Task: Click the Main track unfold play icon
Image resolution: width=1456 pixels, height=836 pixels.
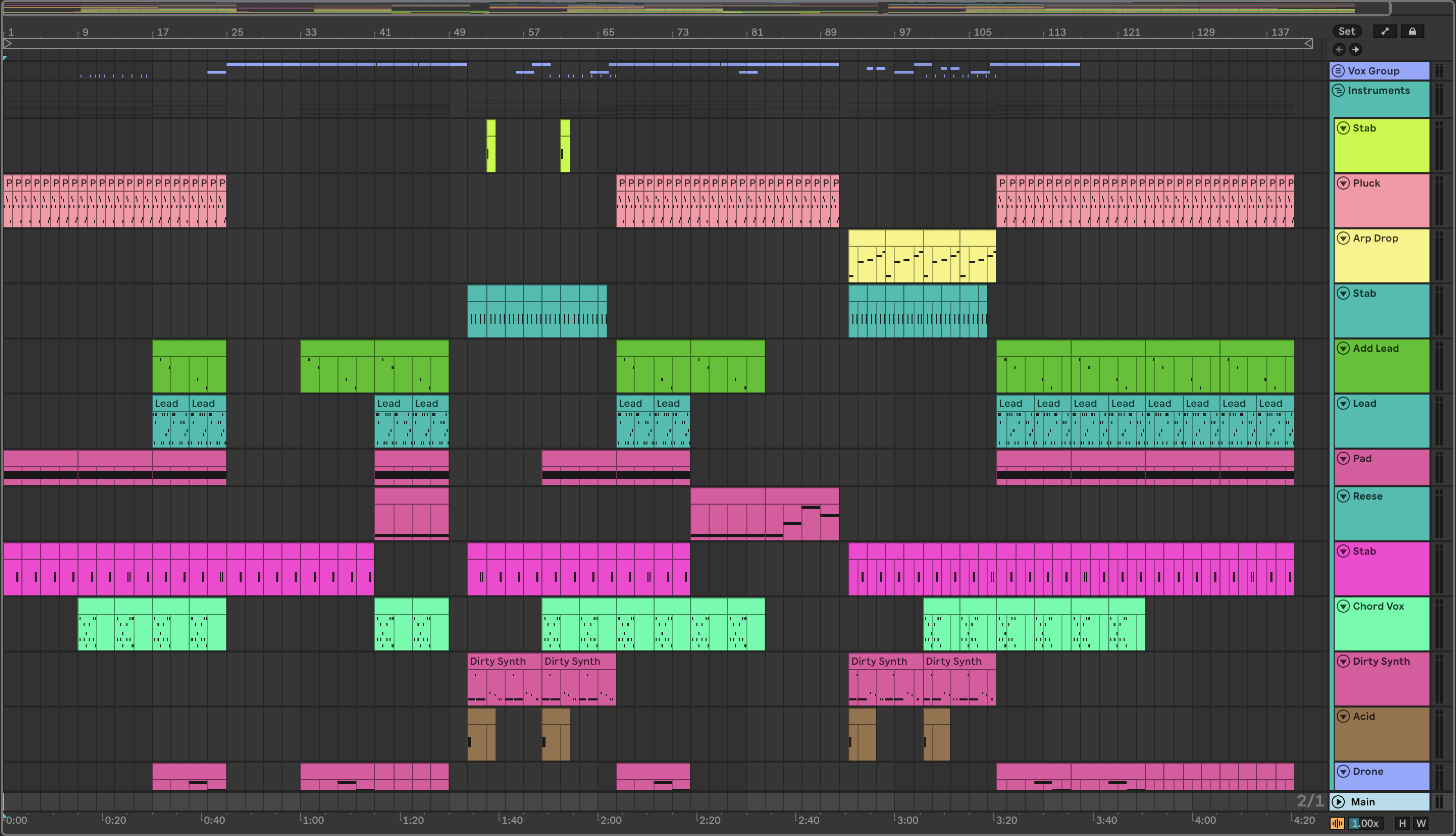Action: click(1338, 801)
